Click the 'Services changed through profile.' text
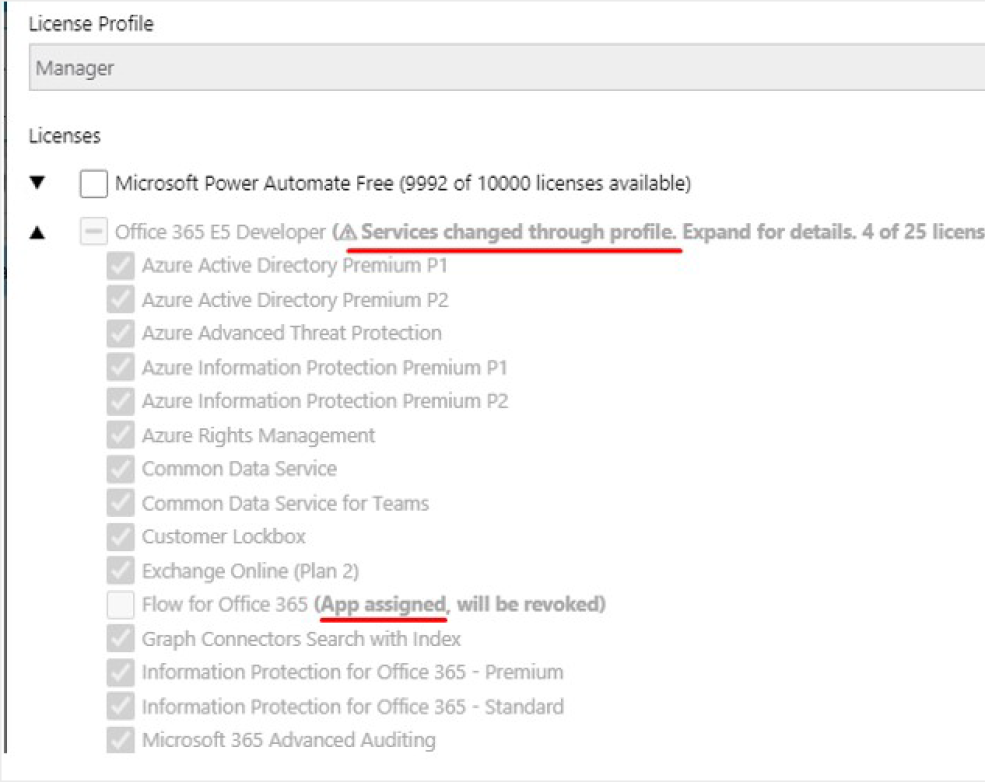Screen dimensions: 985x782 pos(518,232)
